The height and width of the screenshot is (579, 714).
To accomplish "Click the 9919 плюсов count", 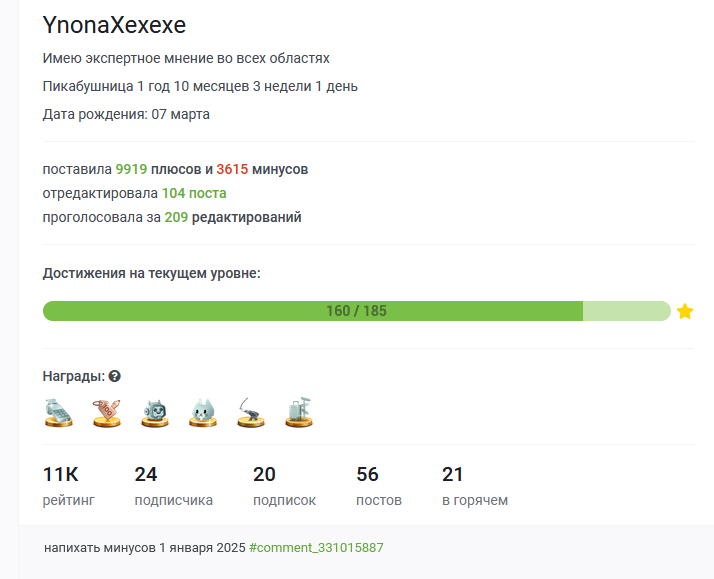I will coord(133,169).
